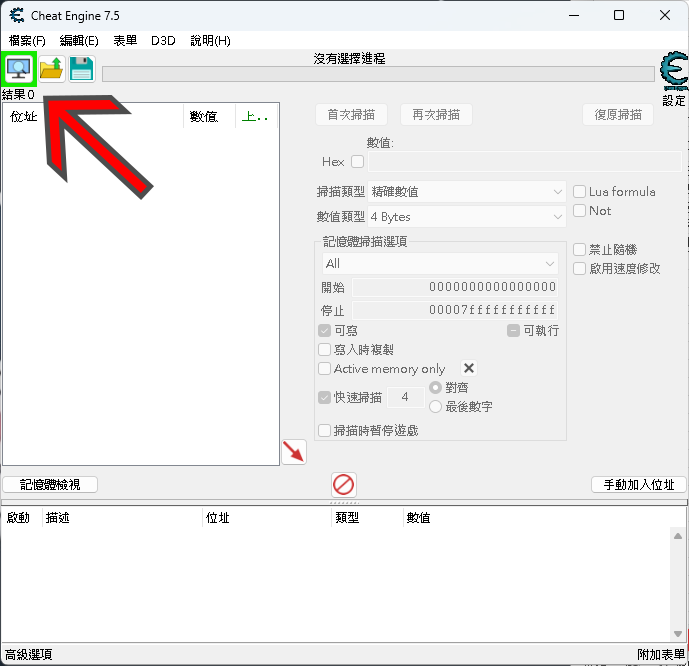Click 附加表單 in status bar
Viewport: 689px width, 666px height.
(661, 655)
